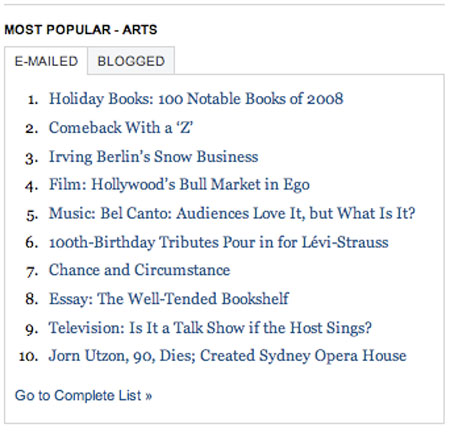
Task: Click list number 3 beside Irving Berlin
Action: tap(32, 158)
